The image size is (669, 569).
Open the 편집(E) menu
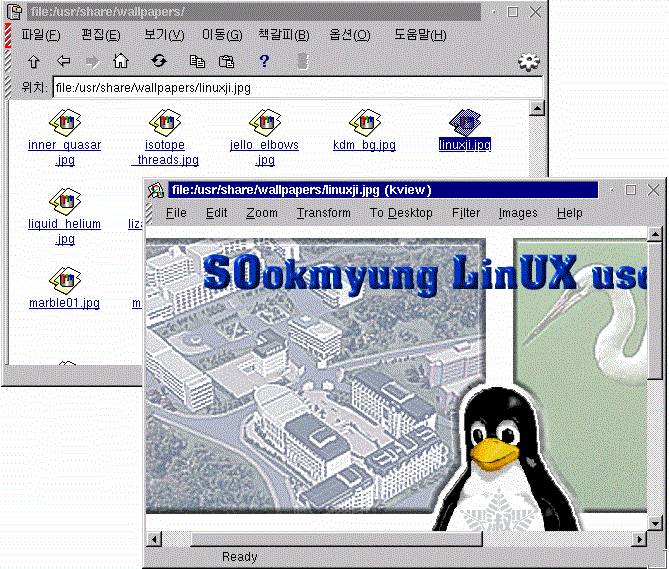click(101, 35)
